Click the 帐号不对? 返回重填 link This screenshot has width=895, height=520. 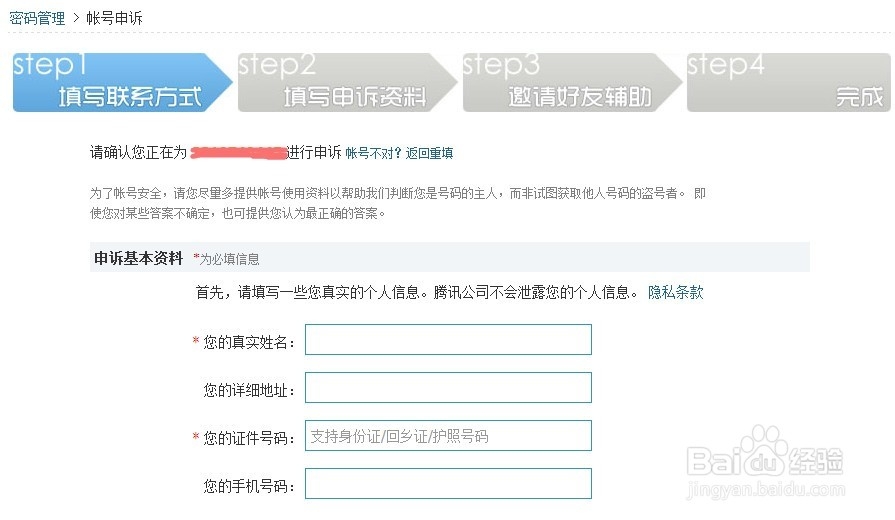pyautogui.click(x=399, y=153)
